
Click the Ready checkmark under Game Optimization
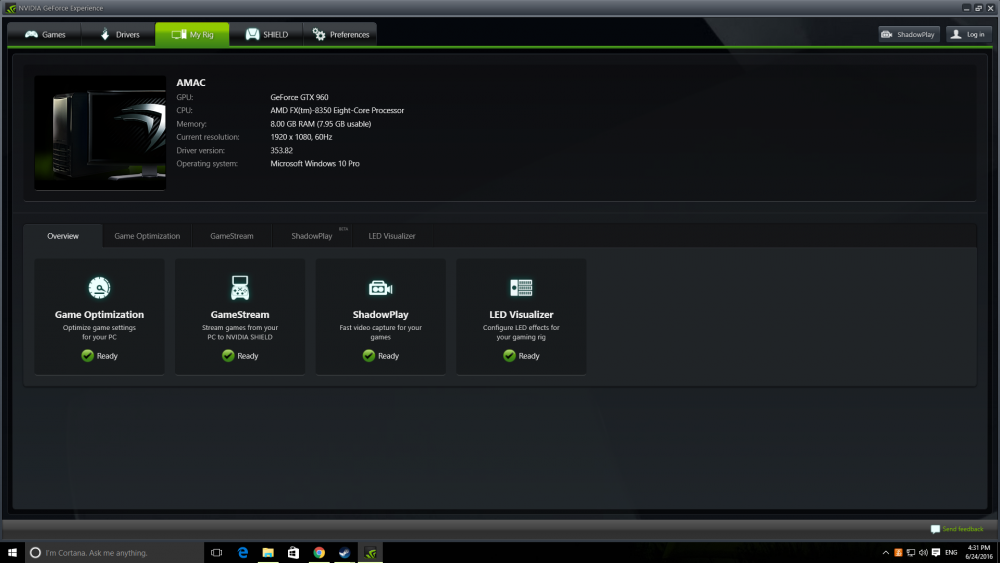click(x=87, y=356)
